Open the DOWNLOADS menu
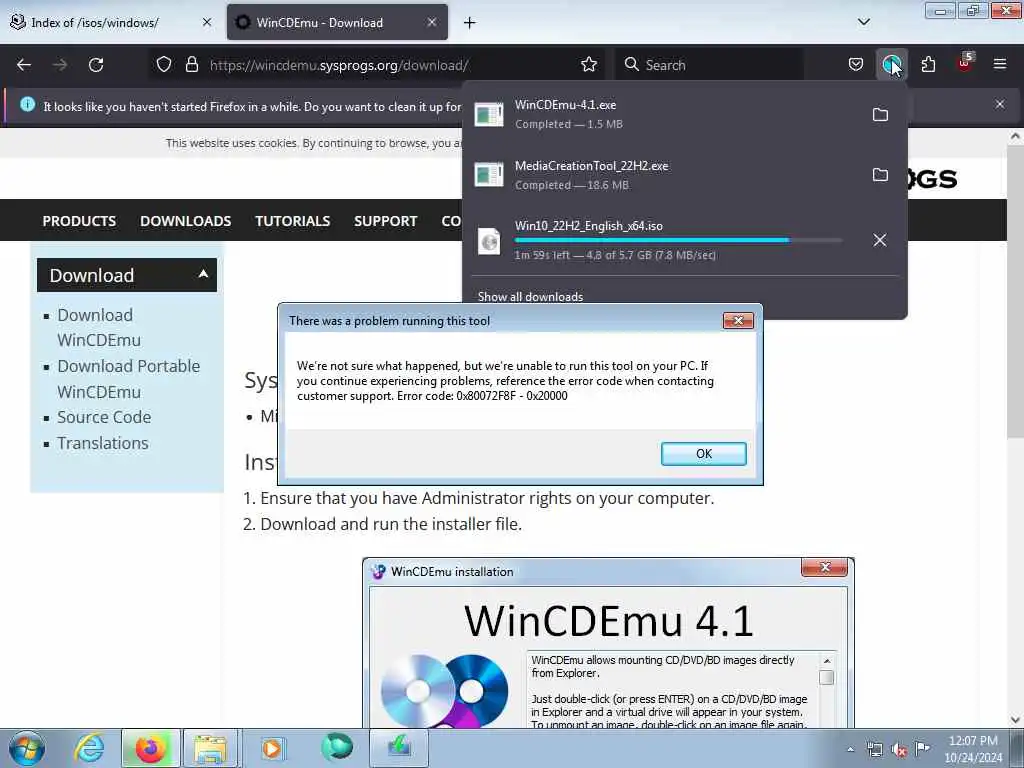Screen dimensions: 1024x768 tap(185, 221)
